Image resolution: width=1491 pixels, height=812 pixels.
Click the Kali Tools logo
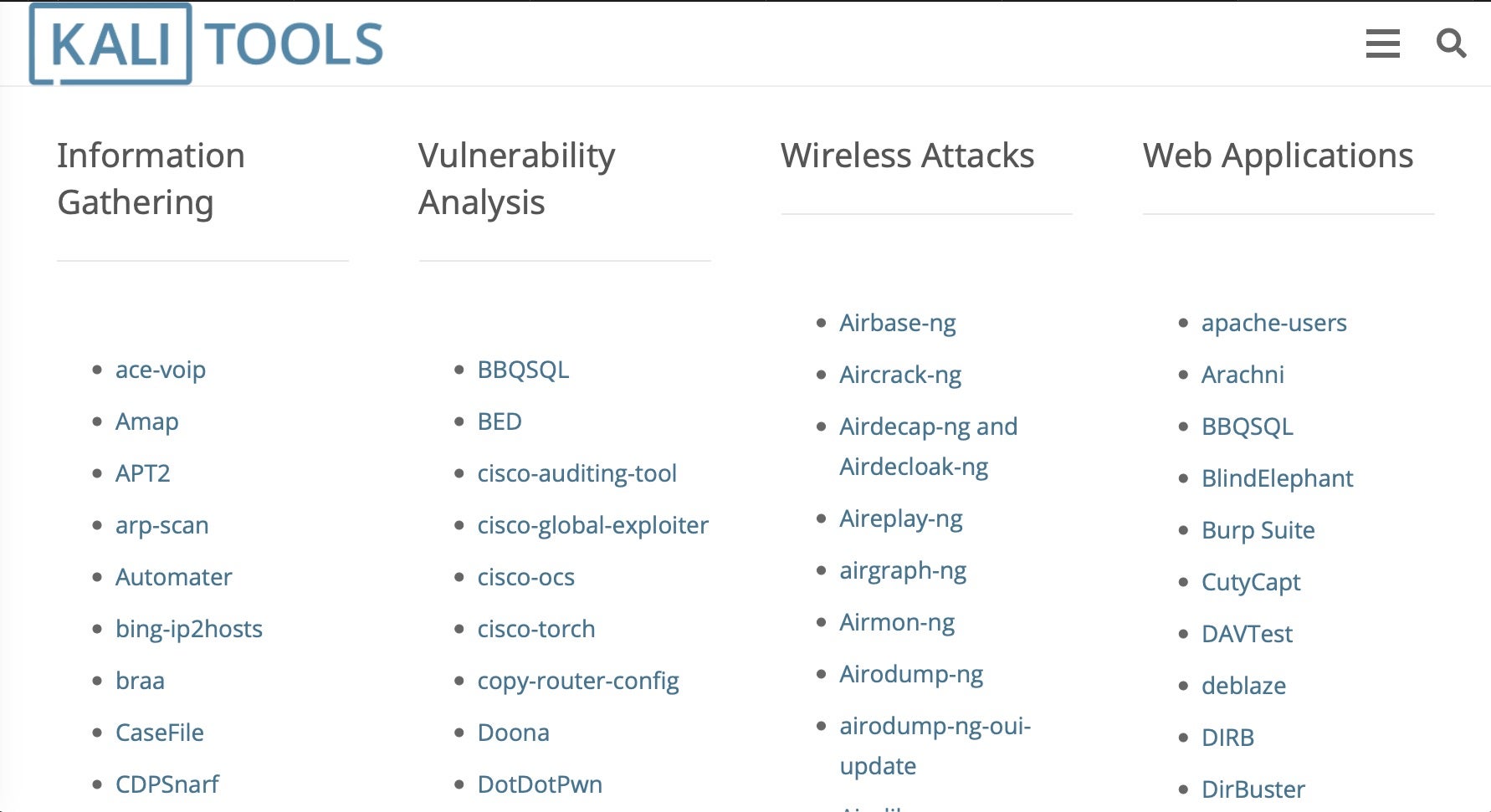pos(206,43)
